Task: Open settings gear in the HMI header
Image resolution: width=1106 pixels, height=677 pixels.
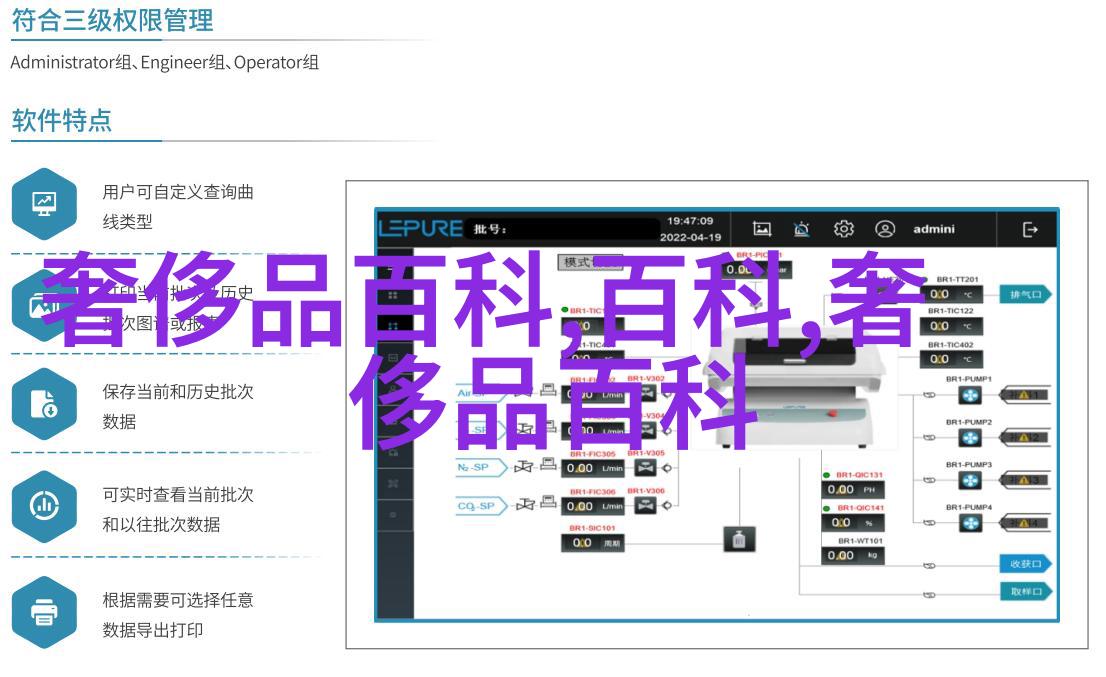Action: tap(844, 229)
